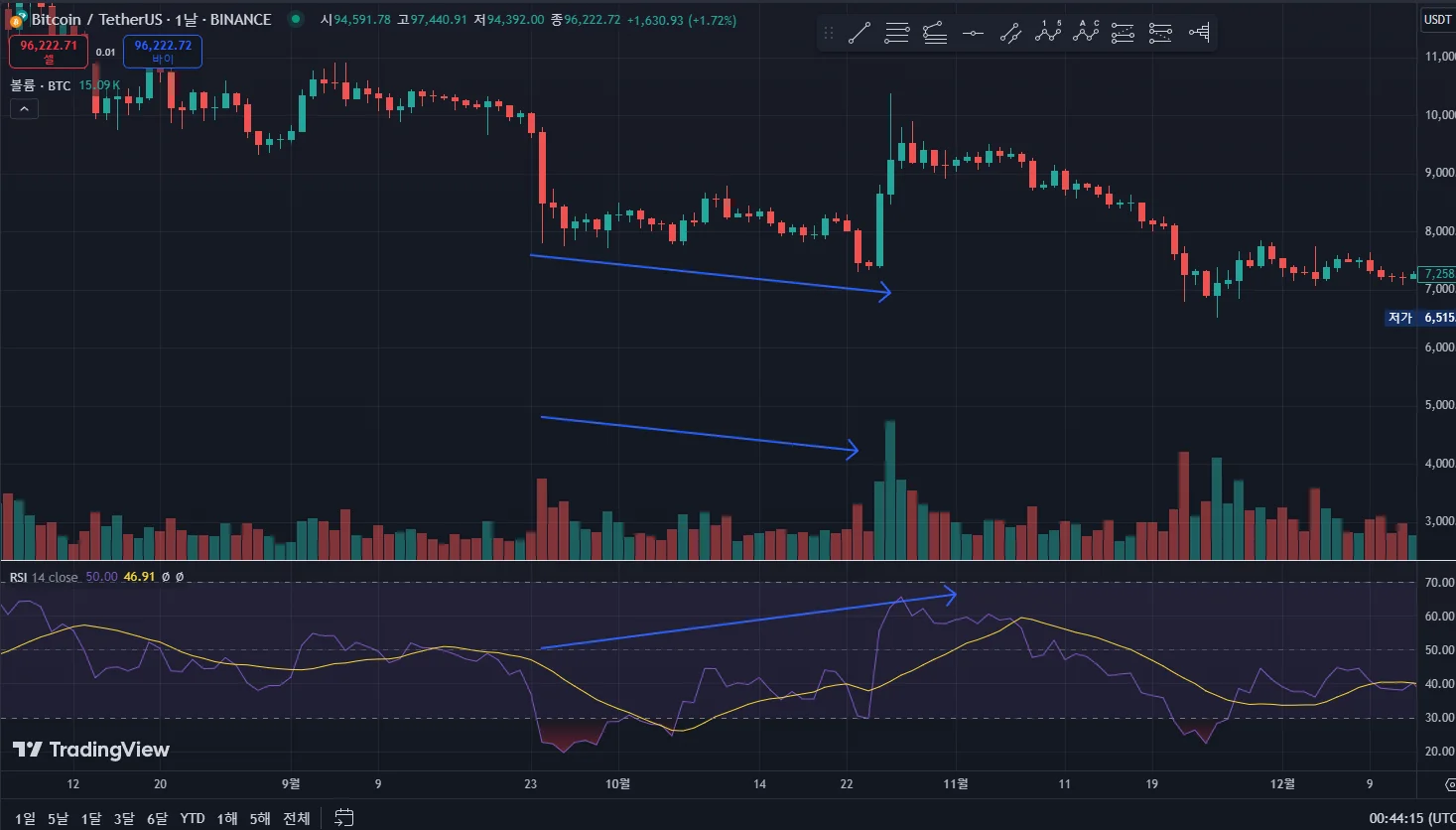Image resolution: width=1456 pixels, height=830 pixels.
Task: Click the price change +1,630.93 (+1.72%)
Action: pos(682,20)
